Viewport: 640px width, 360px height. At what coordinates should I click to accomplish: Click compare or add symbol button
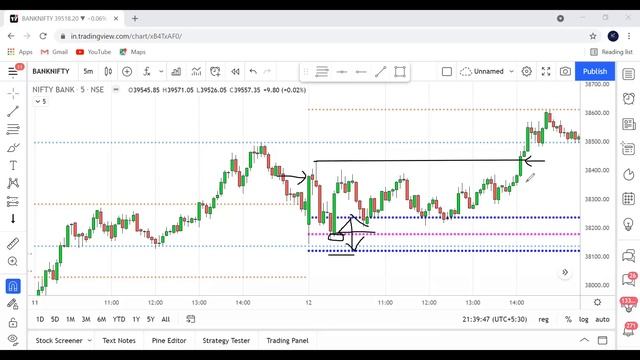[x=127, y=71]
